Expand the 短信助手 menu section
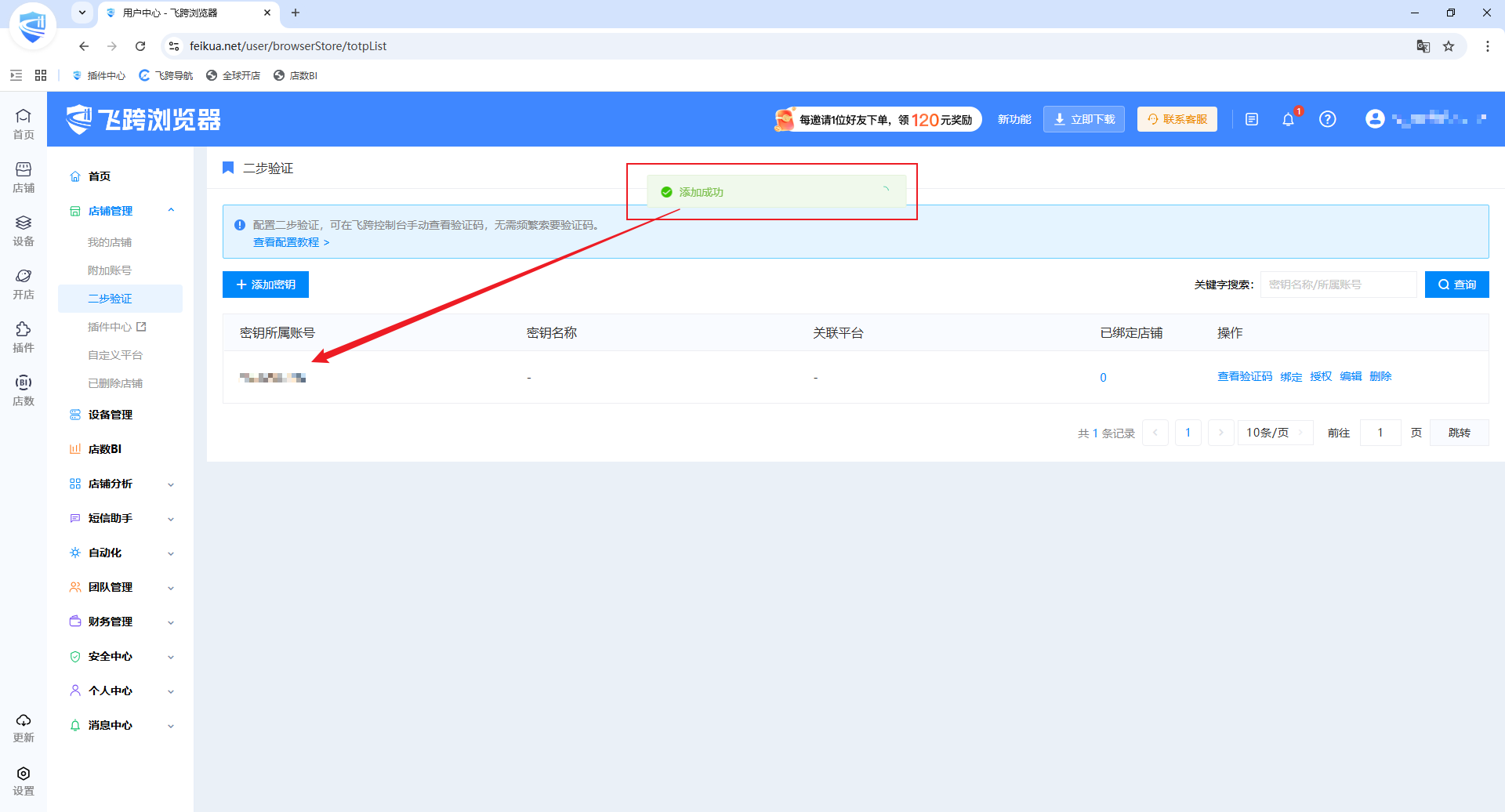 pyautogui.click(x=171, y=519)
